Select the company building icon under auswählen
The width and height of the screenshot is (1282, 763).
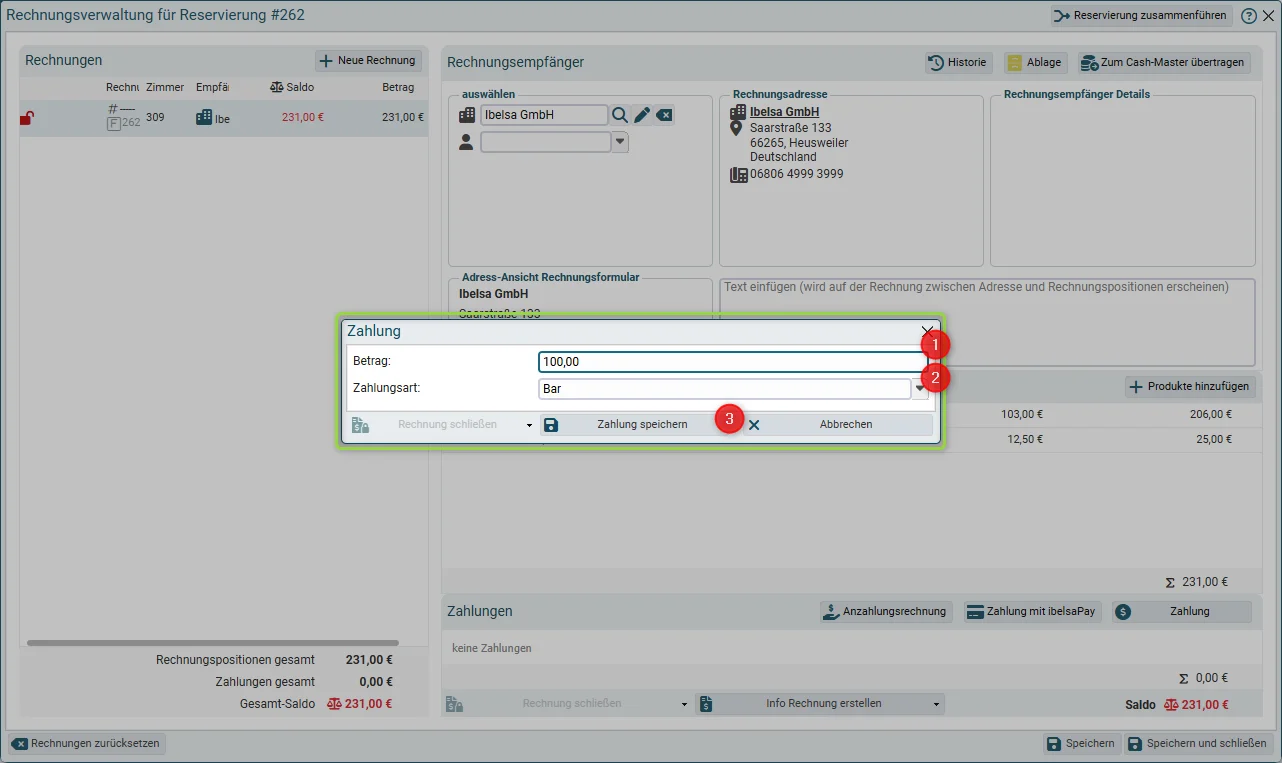[467, 115]
